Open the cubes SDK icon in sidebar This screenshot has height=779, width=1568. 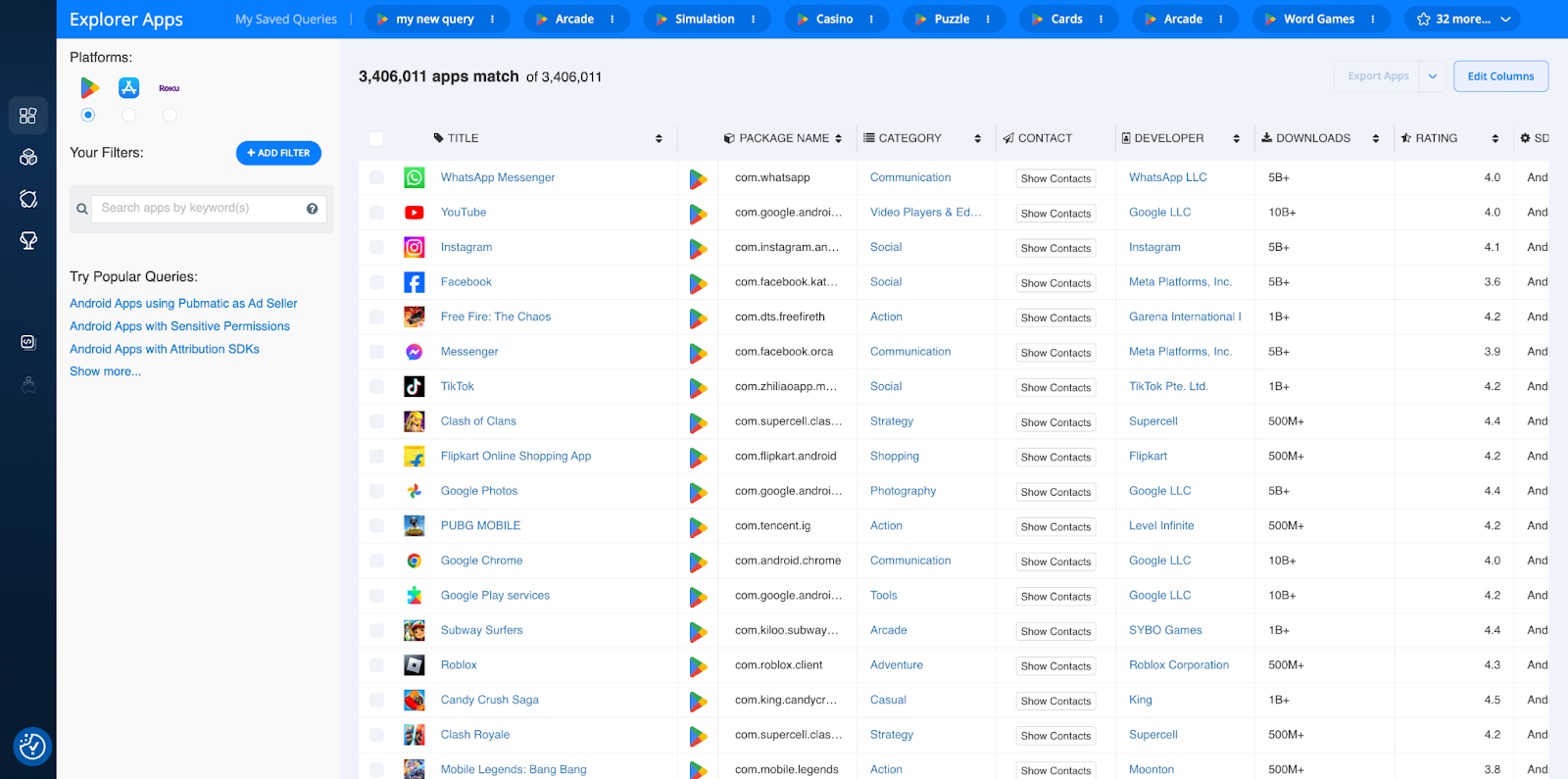coord(28,157)
